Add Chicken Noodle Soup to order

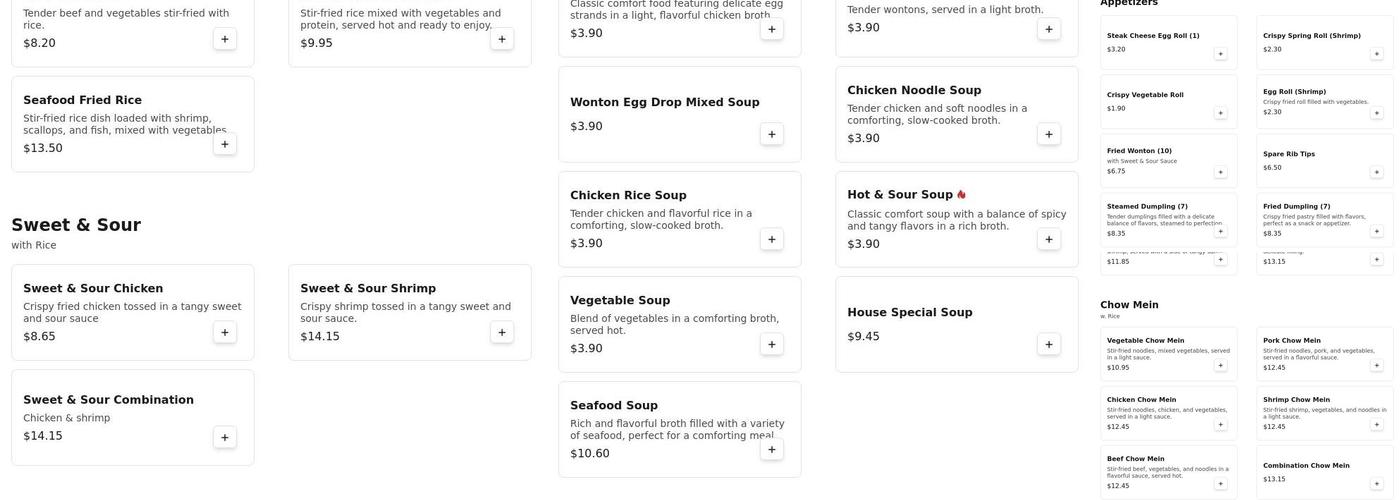point(1049,134)
